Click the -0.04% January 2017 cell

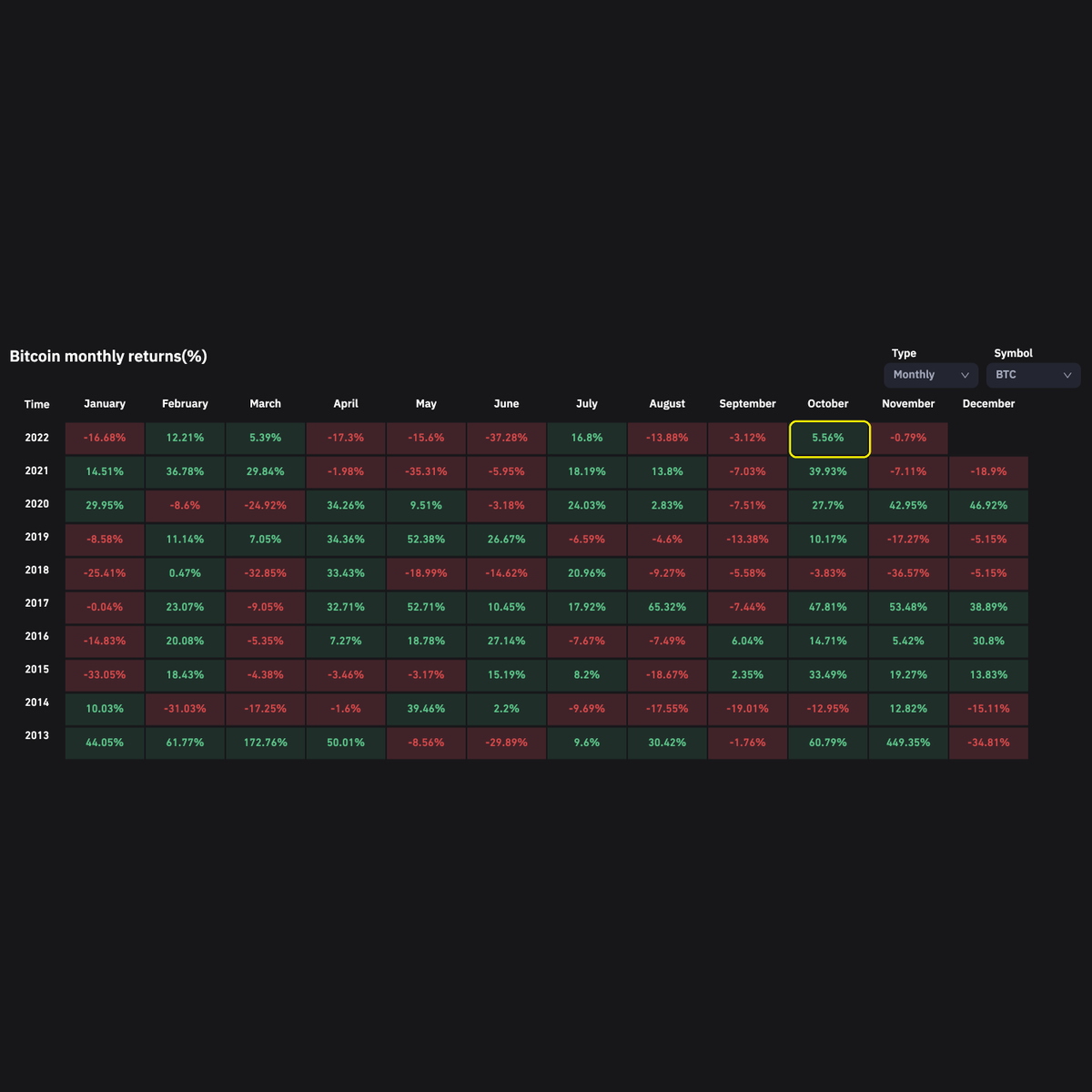[x=105, y=608]
